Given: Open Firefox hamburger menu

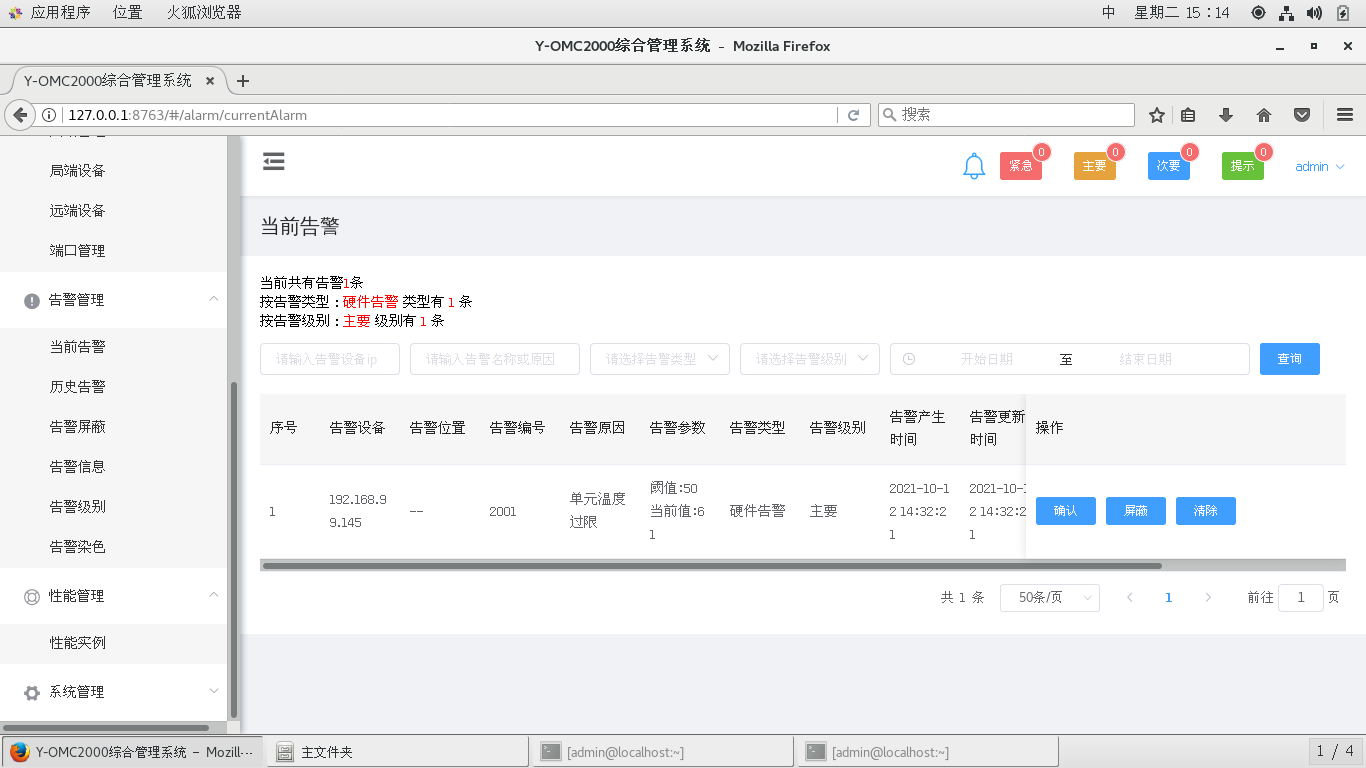Looking at the screenshot, I should click(x=1344, y=115).
